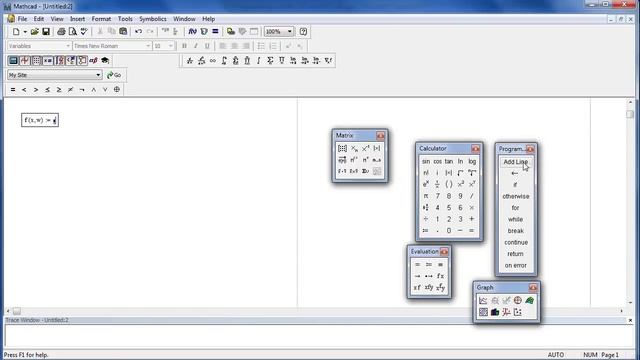This screenshot has height=360, width=640.
Task: Click the Print Preview icon
Action: [x=73, y=31]
